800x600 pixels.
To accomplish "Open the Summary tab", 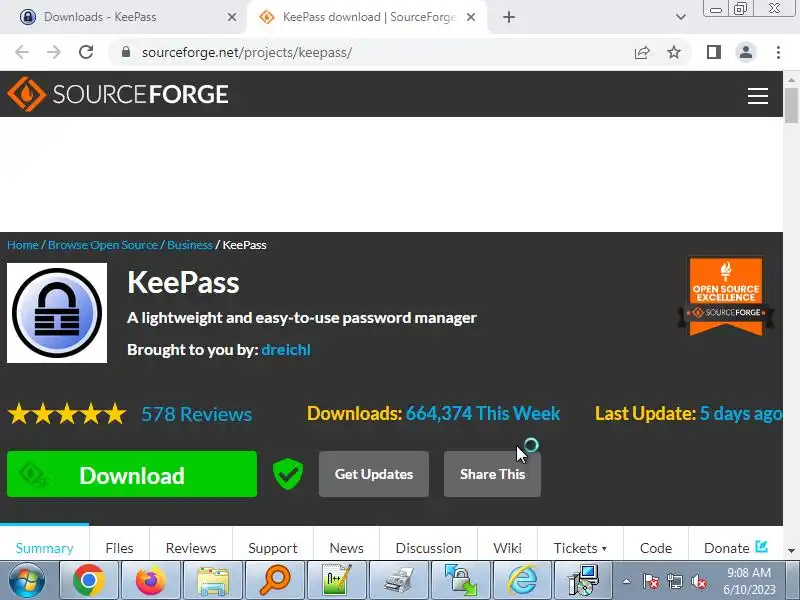I will tap(44, 548).
